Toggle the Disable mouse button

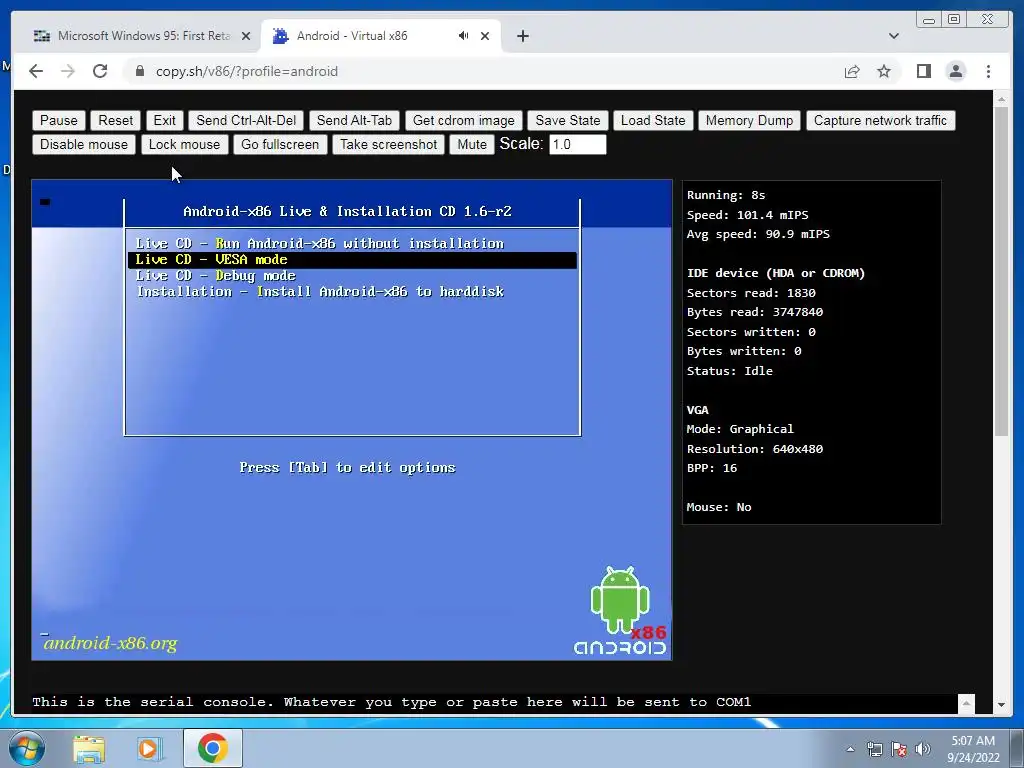(84, 144)
